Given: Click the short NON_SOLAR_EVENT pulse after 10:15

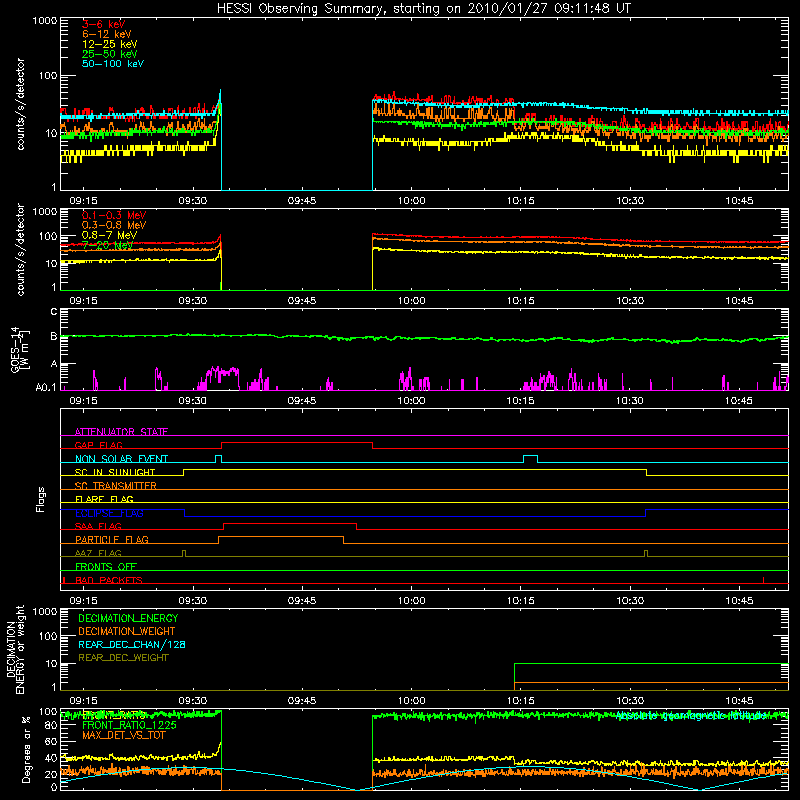Looking at the screenshot, I should (531, 458).
